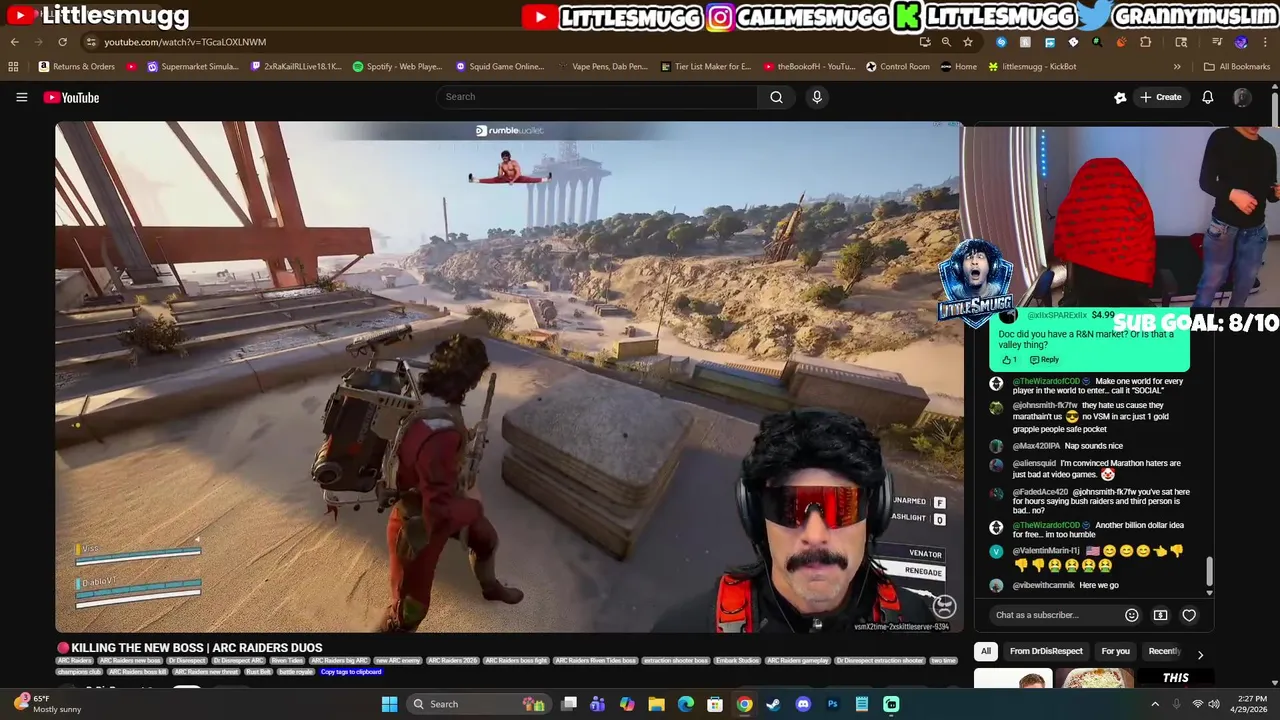Open the Returns & Orders bookmark
Image resolution: width=1280 pixels, height=720 pixels.
(77, 67)
